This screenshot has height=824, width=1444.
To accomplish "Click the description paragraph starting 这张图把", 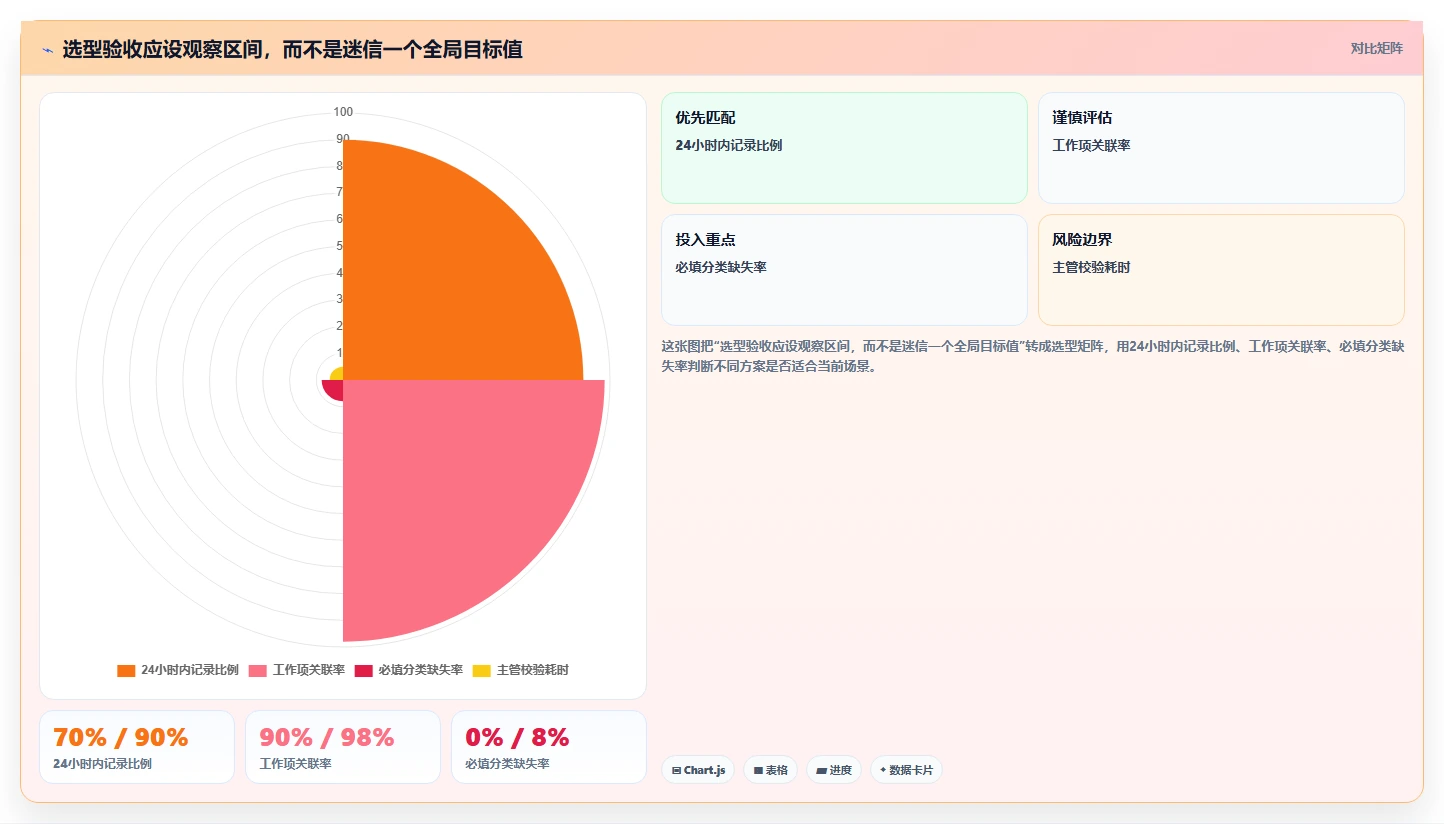I will [1033, 356].
